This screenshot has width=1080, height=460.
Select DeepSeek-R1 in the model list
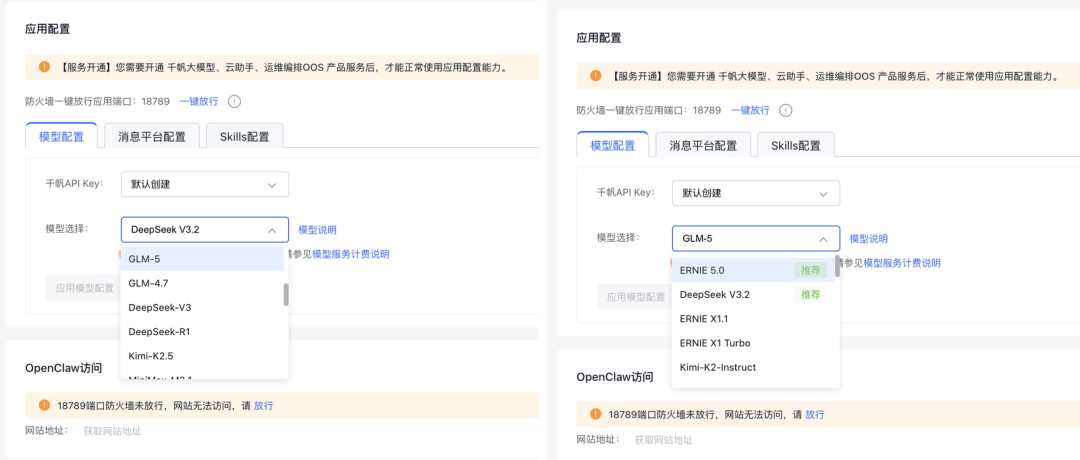tap(159, 331)
